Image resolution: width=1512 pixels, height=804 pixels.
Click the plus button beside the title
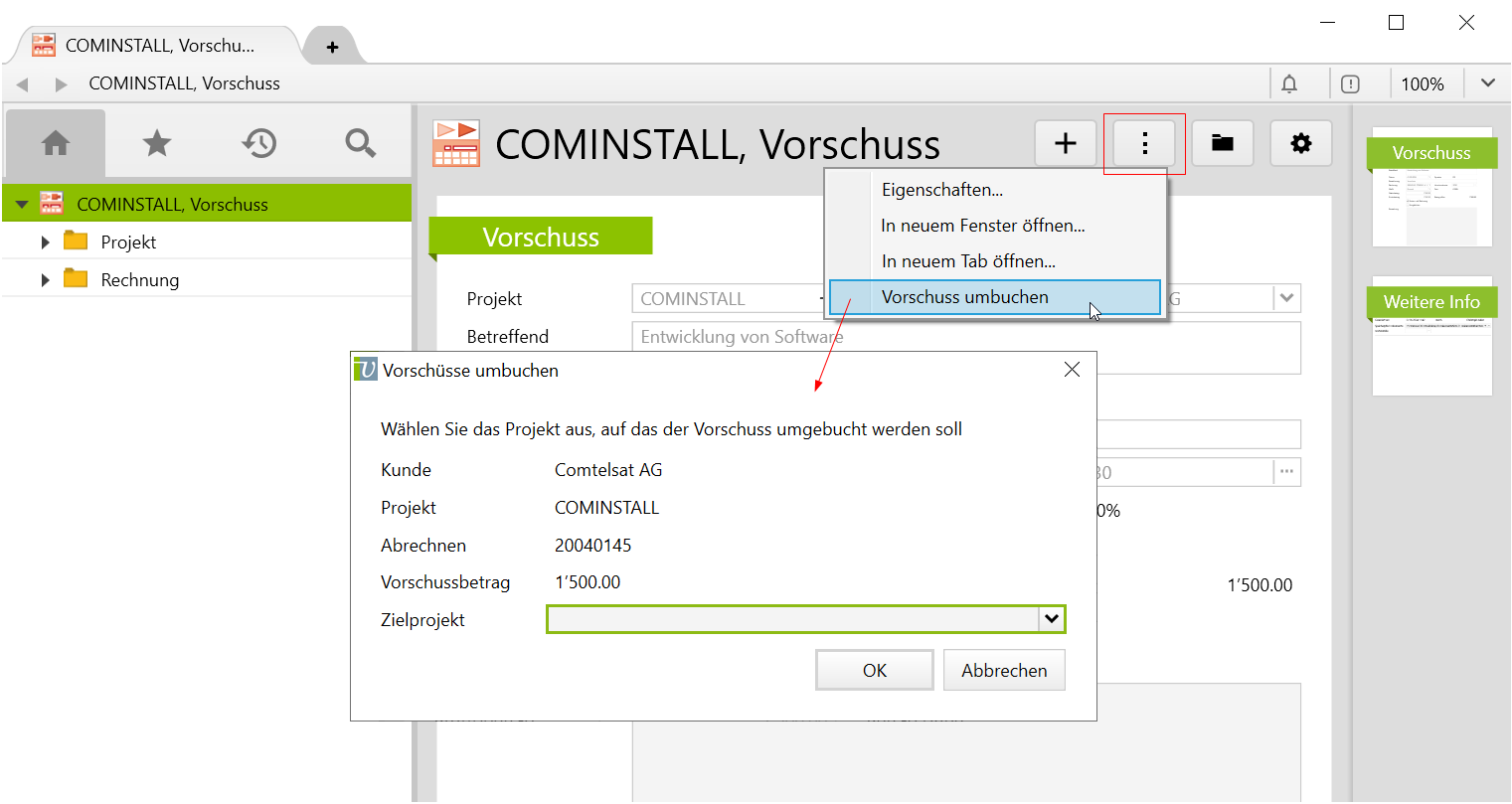tap(1065, 144)
